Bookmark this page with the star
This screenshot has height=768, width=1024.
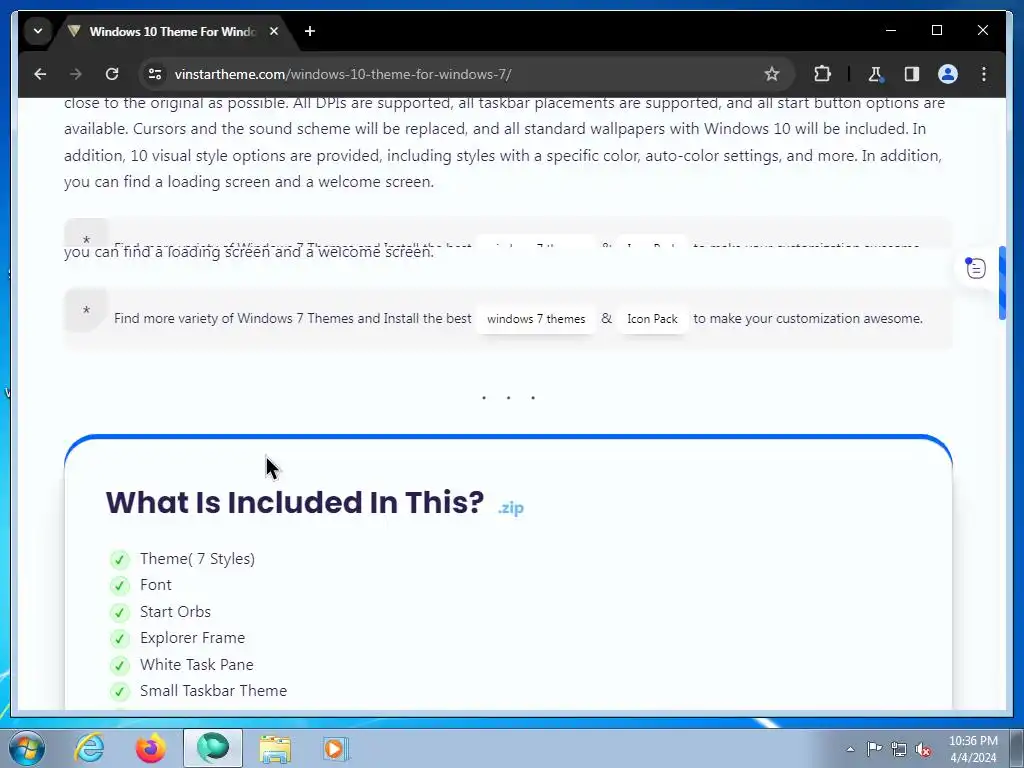coord(772,74)
